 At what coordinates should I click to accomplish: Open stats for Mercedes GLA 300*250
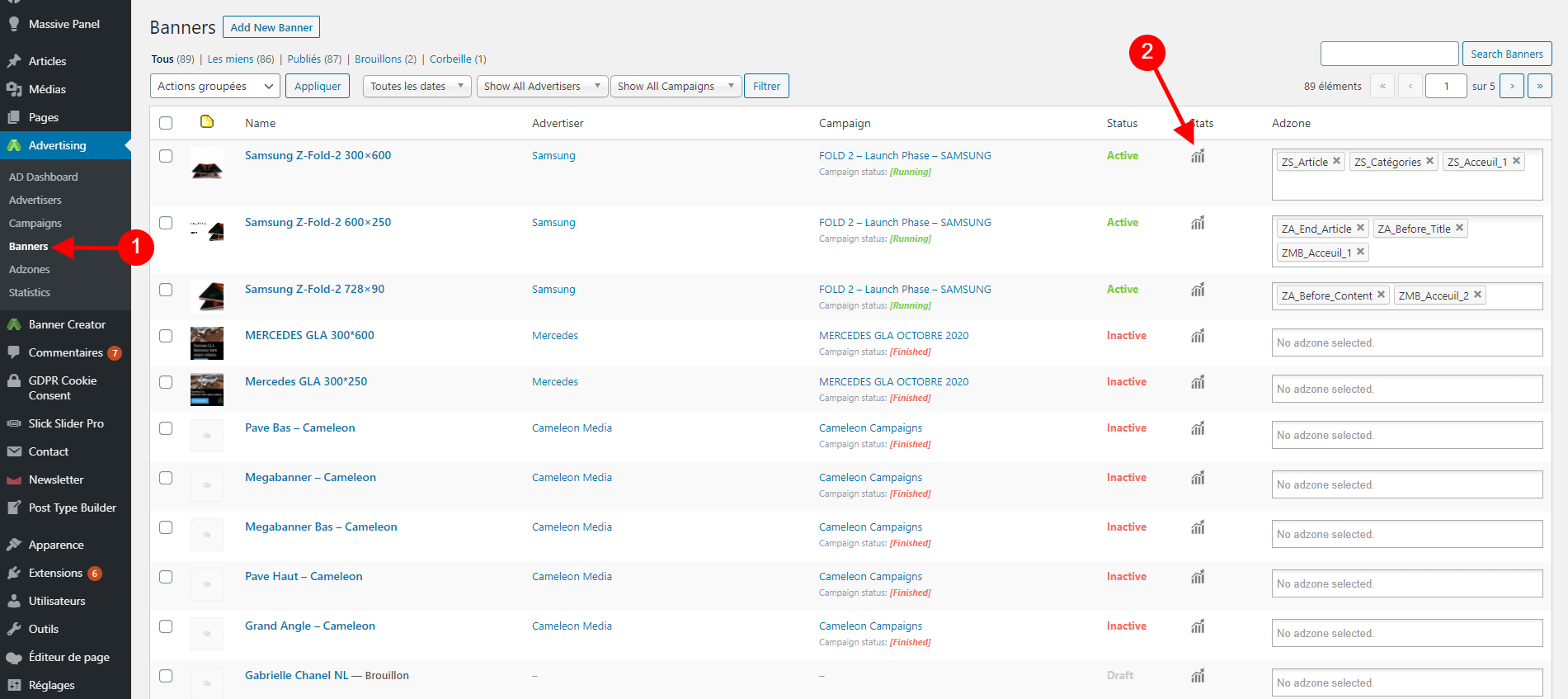[1198, 382]
